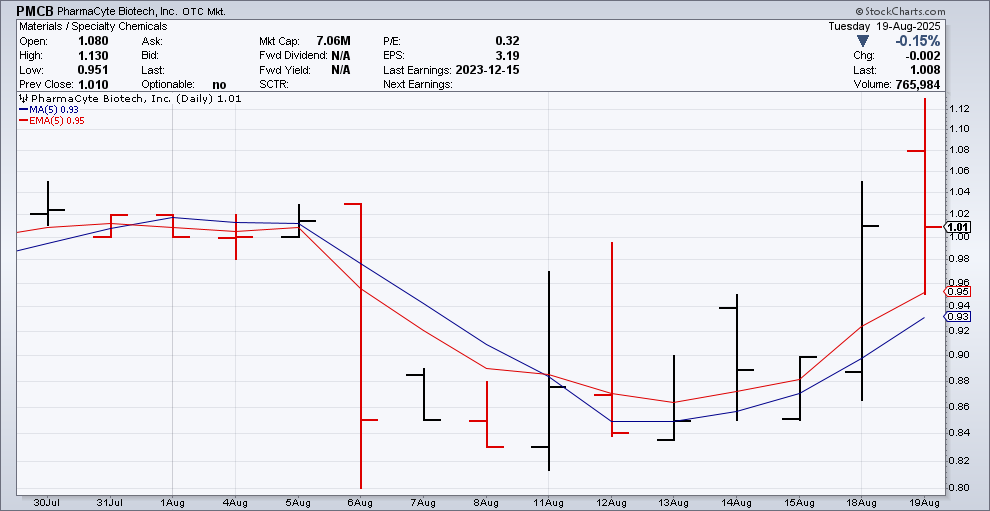
Task: Click the Low value 0.951
Action: pyautogui.click(x=93, y=70)
